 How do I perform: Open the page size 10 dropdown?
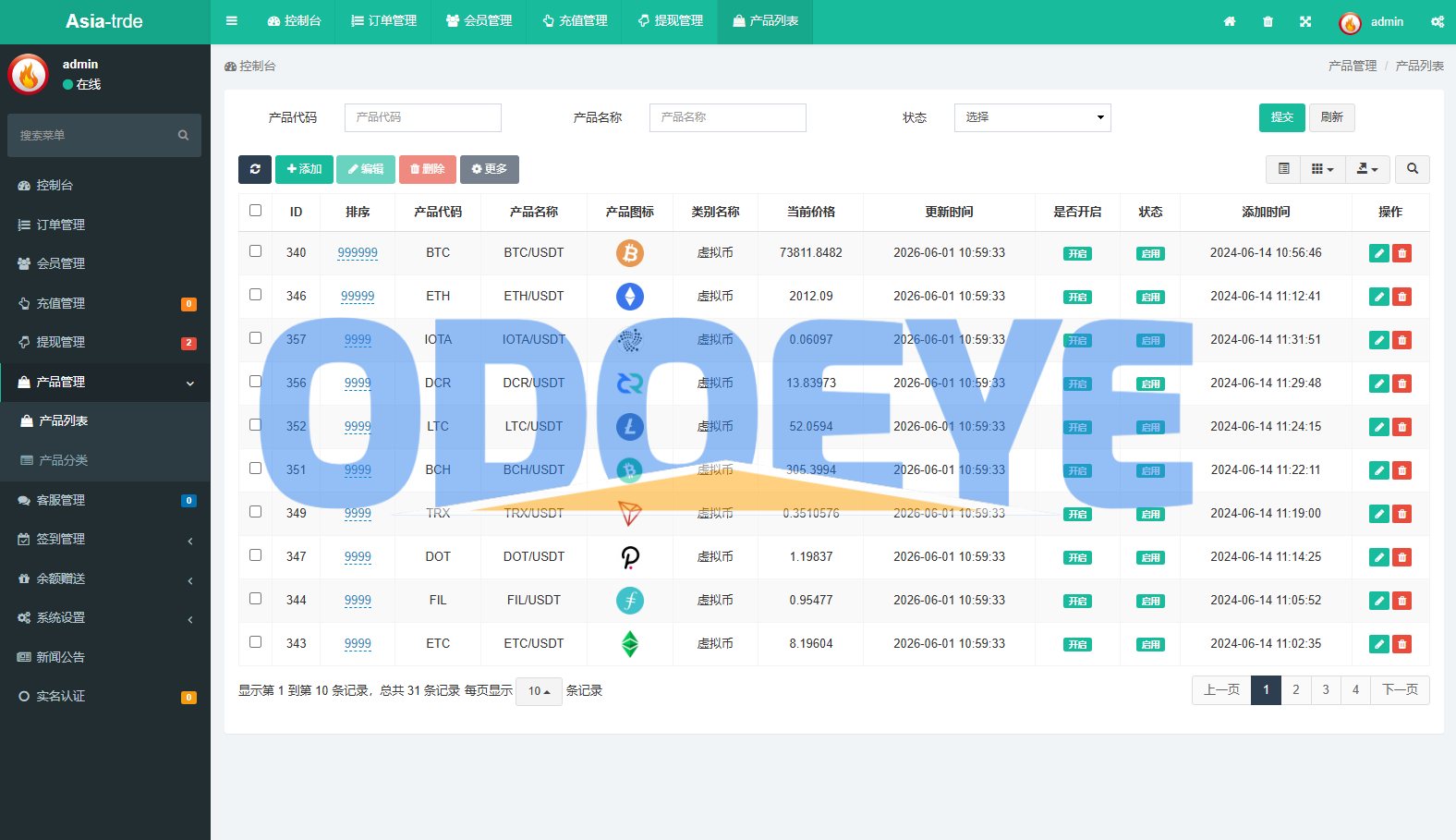click(539, 691)
